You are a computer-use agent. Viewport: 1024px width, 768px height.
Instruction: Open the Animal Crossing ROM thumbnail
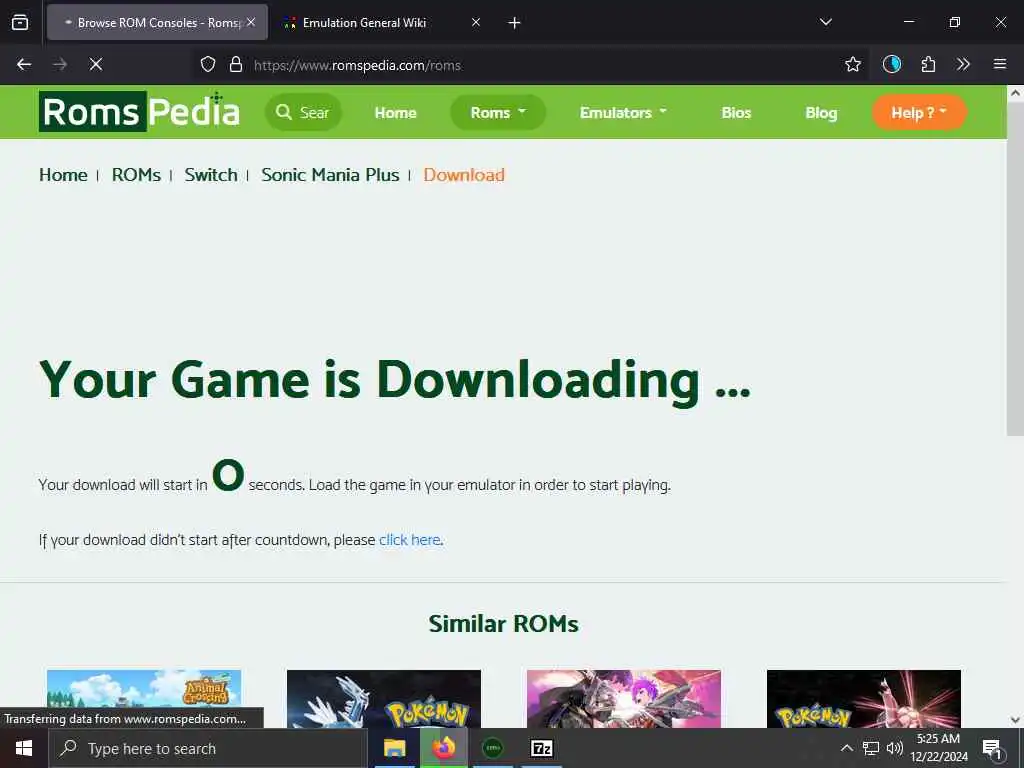144,698
